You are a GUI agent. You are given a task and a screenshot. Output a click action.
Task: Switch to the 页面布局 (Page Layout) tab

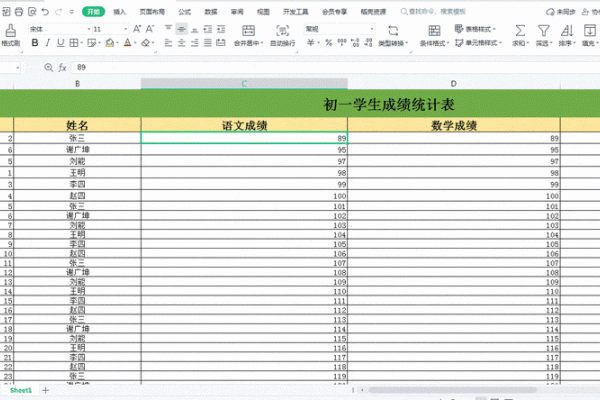152,12
